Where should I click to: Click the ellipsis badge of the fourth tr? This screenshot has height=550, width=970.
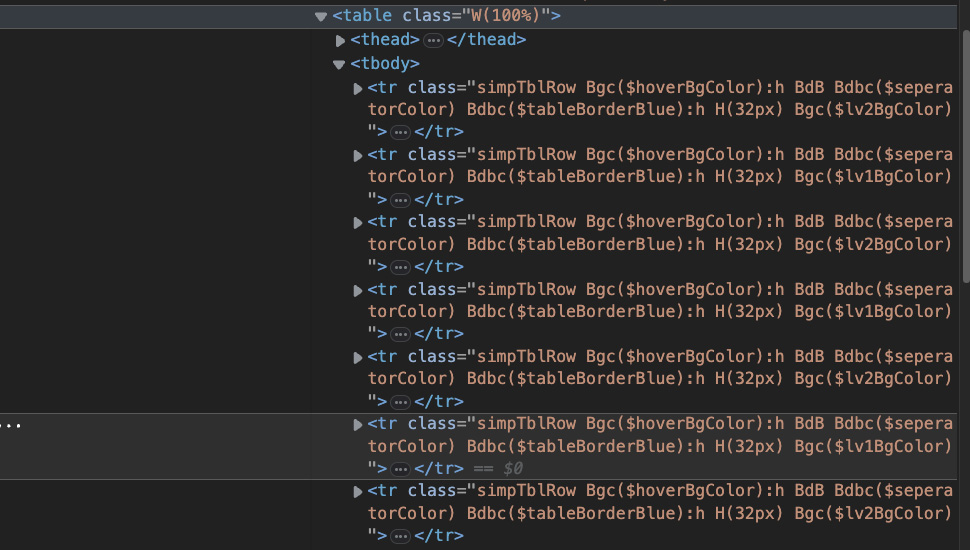pos(400,335)
